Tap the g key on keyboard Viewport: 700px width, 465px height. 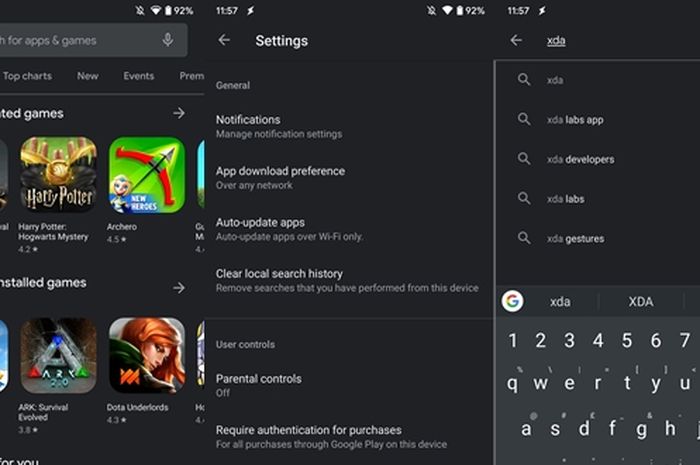641,429
